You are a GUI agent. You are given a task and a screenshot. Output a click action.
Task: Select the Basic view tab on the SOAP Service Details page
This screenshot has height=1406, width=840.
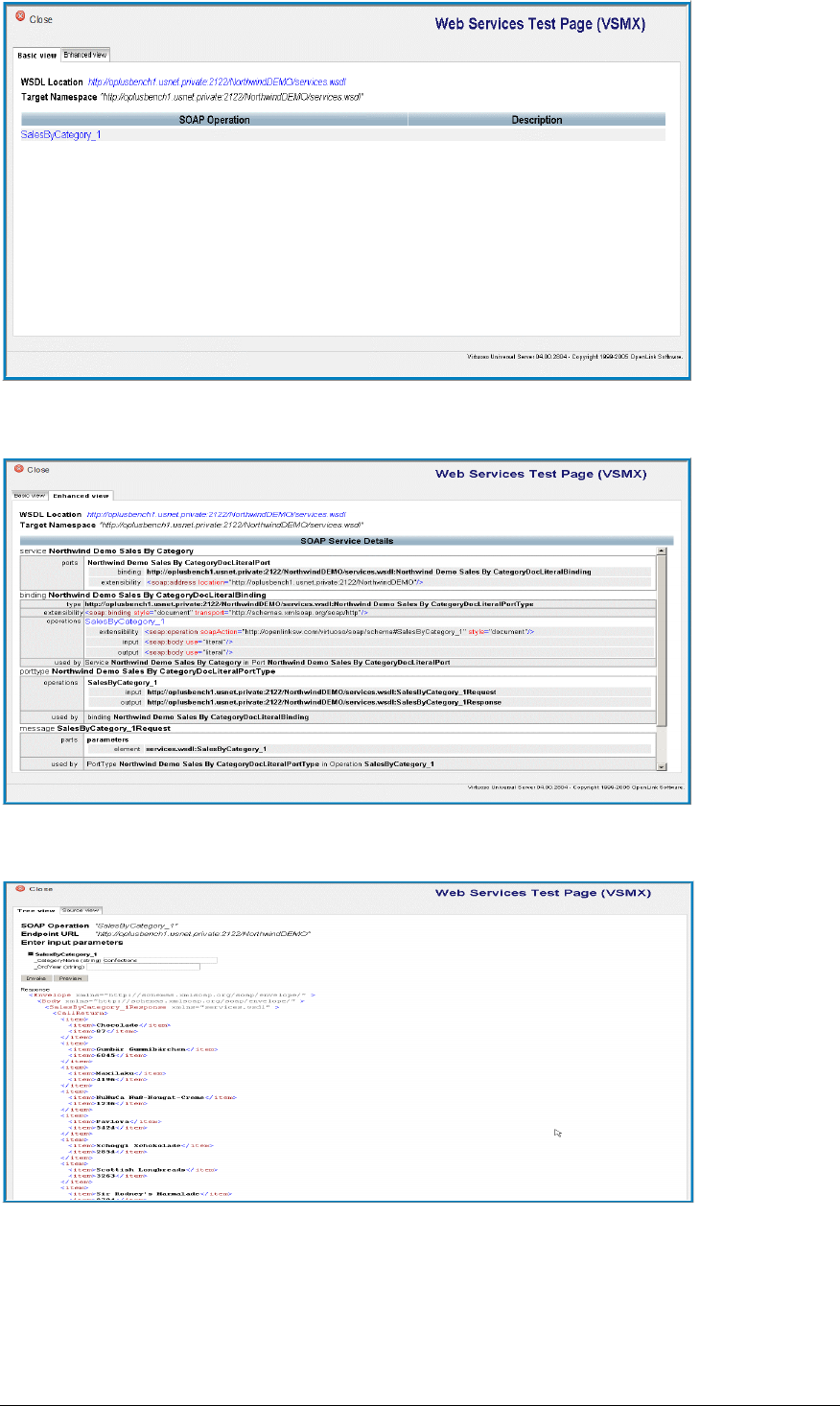point(29,495)
